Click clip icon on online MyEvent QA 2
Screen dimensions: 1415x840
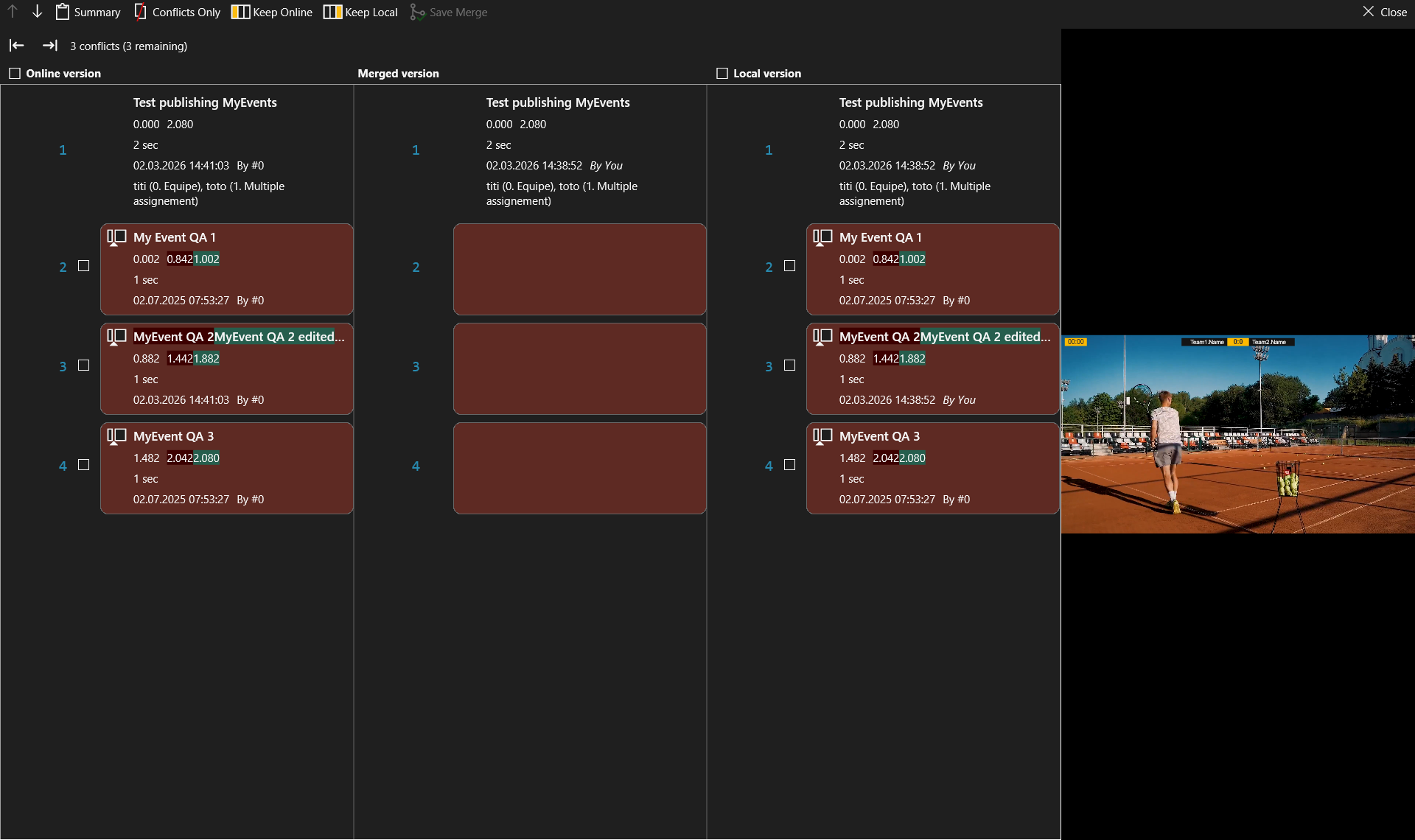pos(116,337)
